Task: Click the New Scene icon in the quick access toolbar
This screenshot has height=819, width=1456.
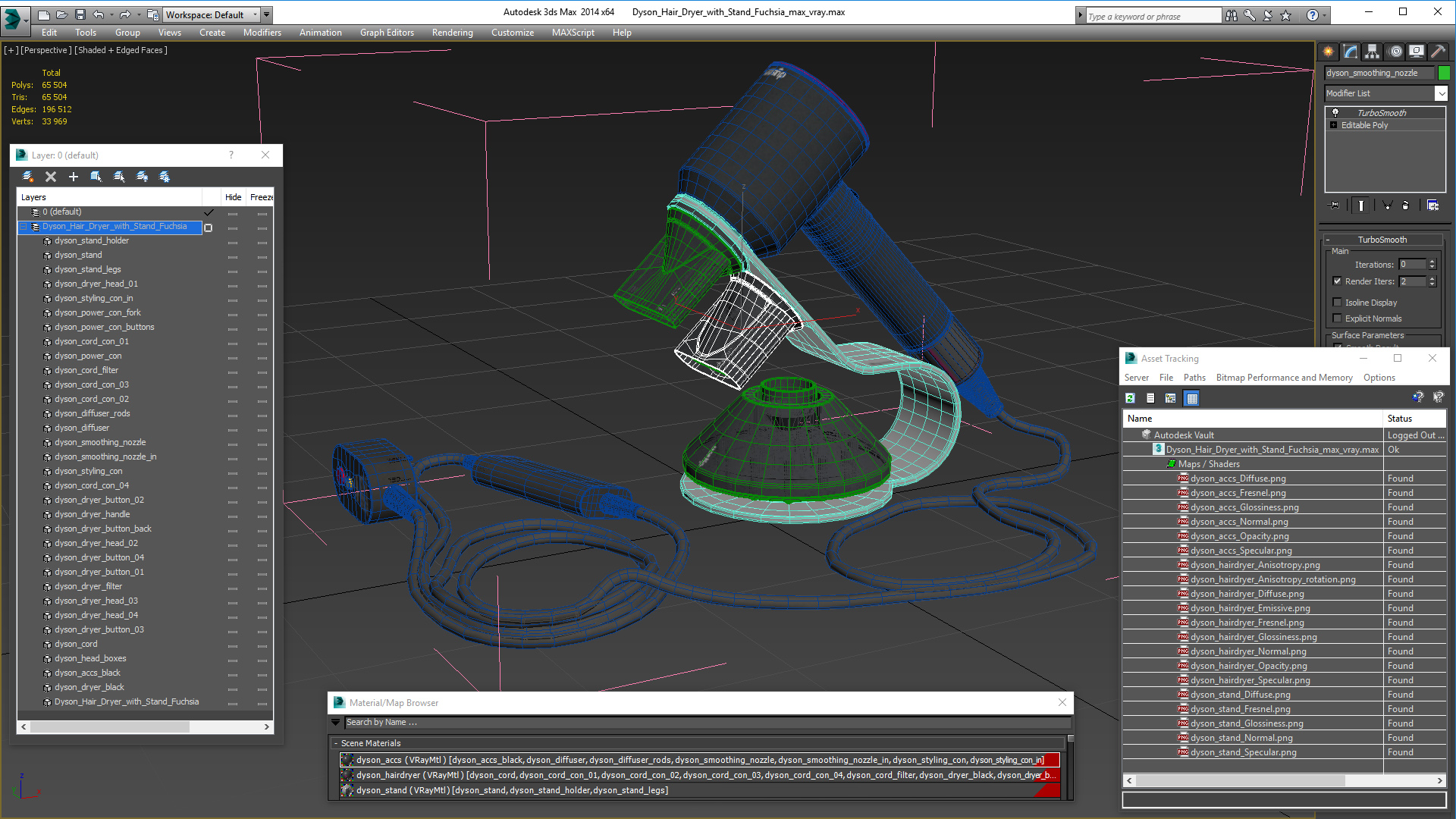Action: pyautogui.click(x=43, y=14)
